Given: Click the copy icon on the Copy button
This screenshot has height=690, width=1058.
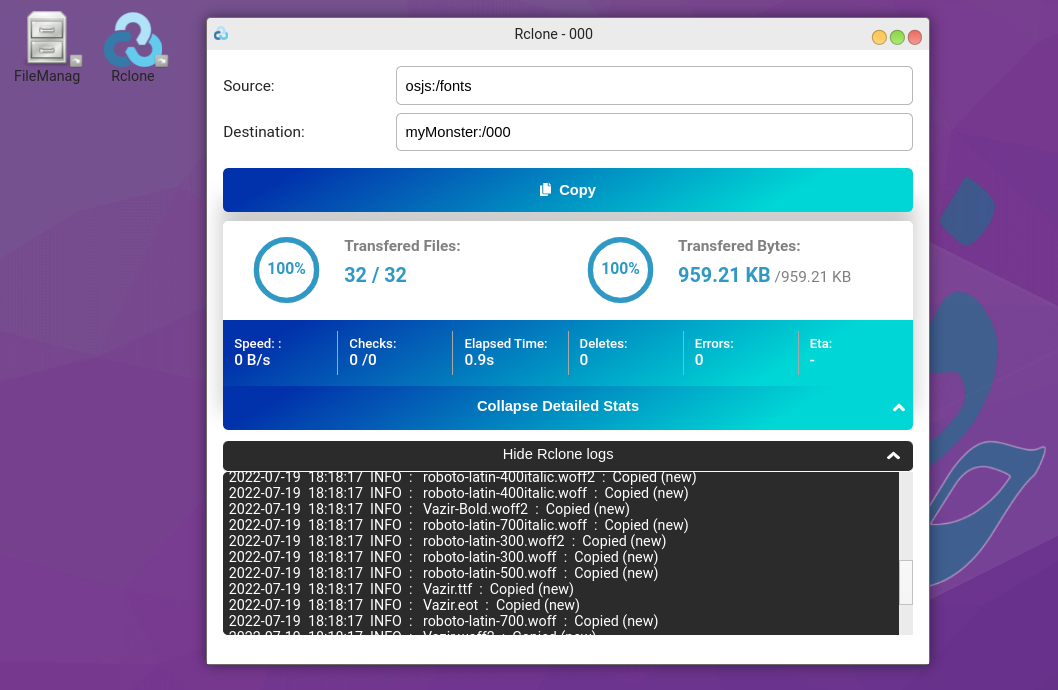Looking at the screenshot, I should tap(545, 190).
